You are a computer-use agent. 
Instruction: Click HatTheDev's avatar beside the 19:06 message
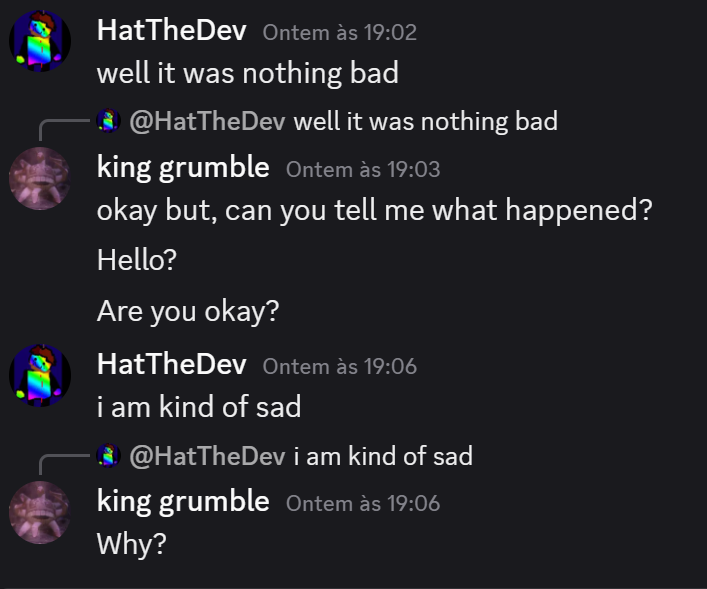pyautogui.click(x=40, y=376)
